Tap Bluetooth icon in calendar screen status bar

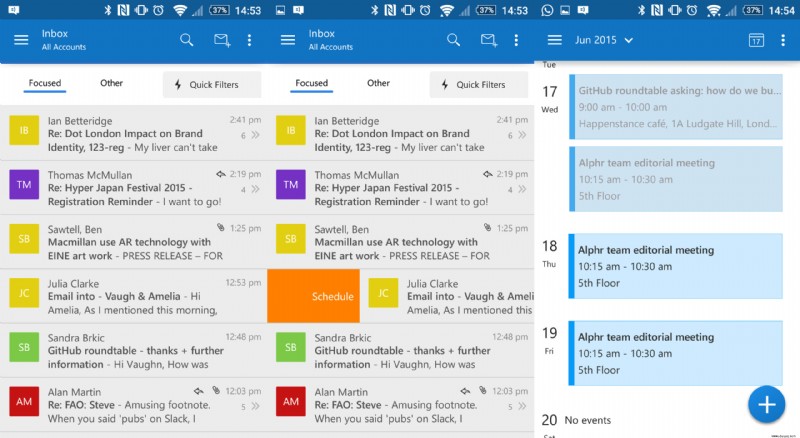tap(641, 10)
